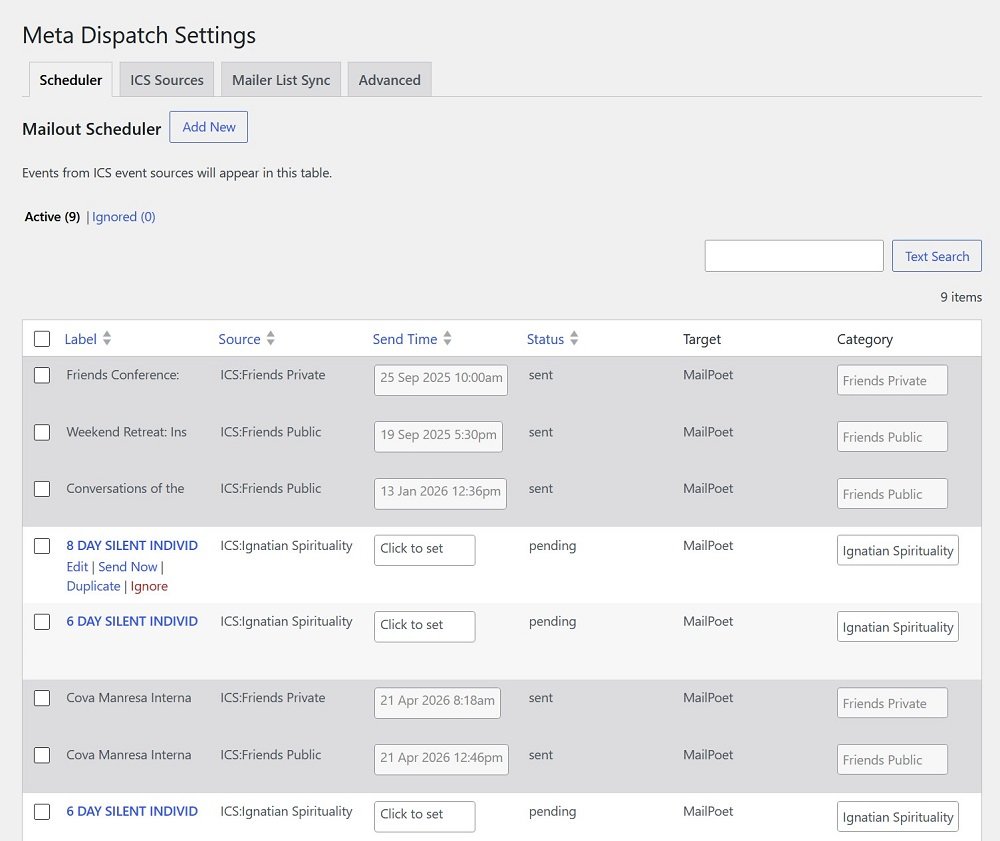This screenshot has width=1000, height=841.
Task: Click the Add New button
Action: (209, 127)
